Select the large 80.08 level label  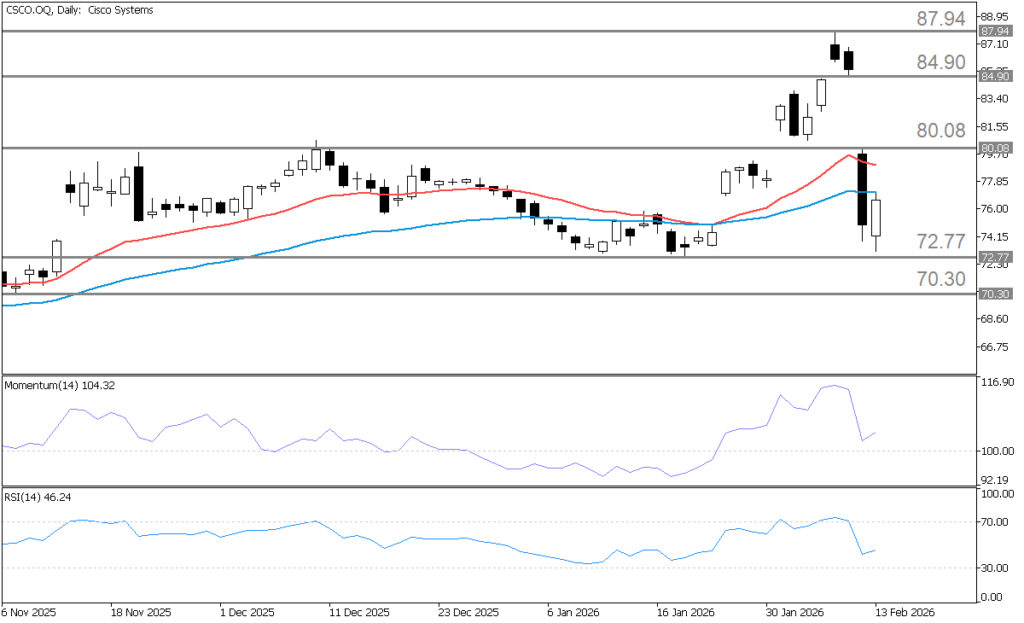(940, 131)
